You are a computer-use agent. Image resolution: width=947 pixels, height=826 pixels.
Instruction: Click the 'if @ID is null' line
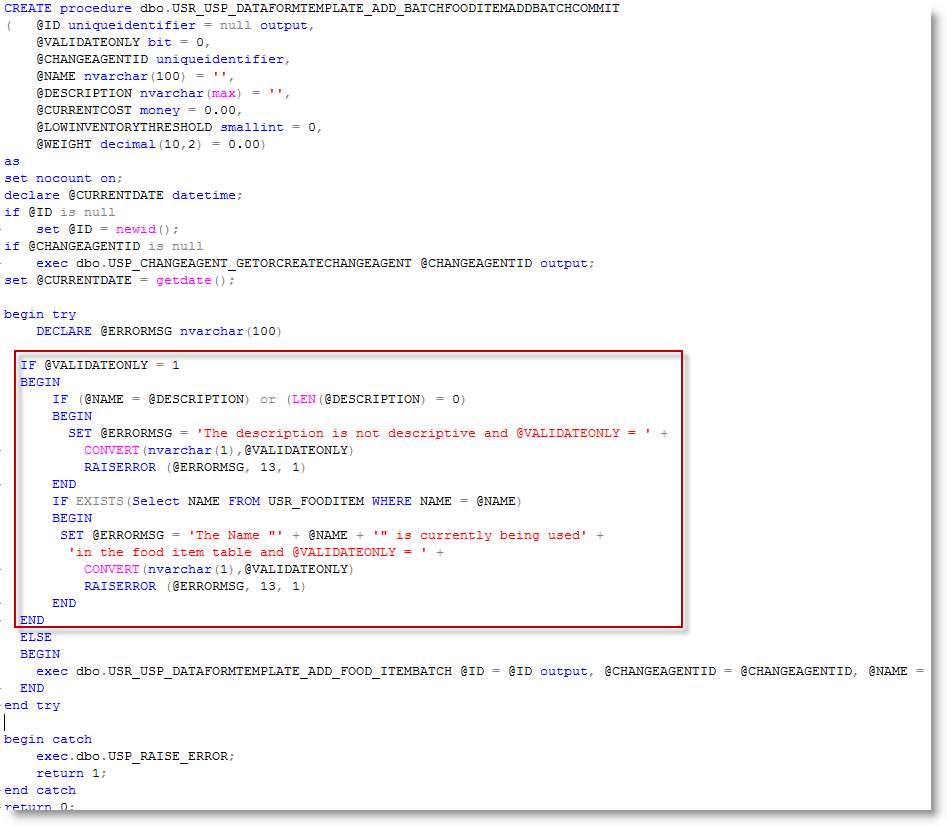pos(59,212)
